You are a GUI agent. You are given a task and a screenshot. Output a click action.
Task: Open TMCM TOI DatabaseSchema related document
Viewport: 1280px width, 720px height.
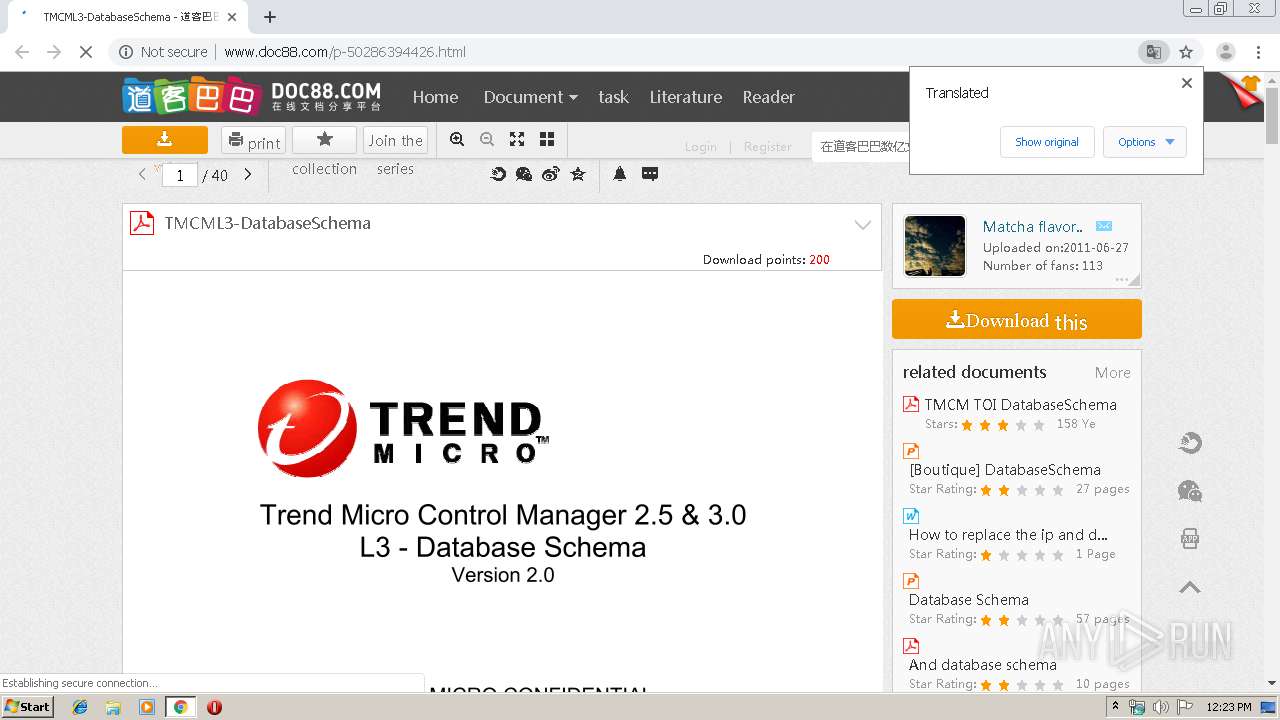[x=1020, y=405]
